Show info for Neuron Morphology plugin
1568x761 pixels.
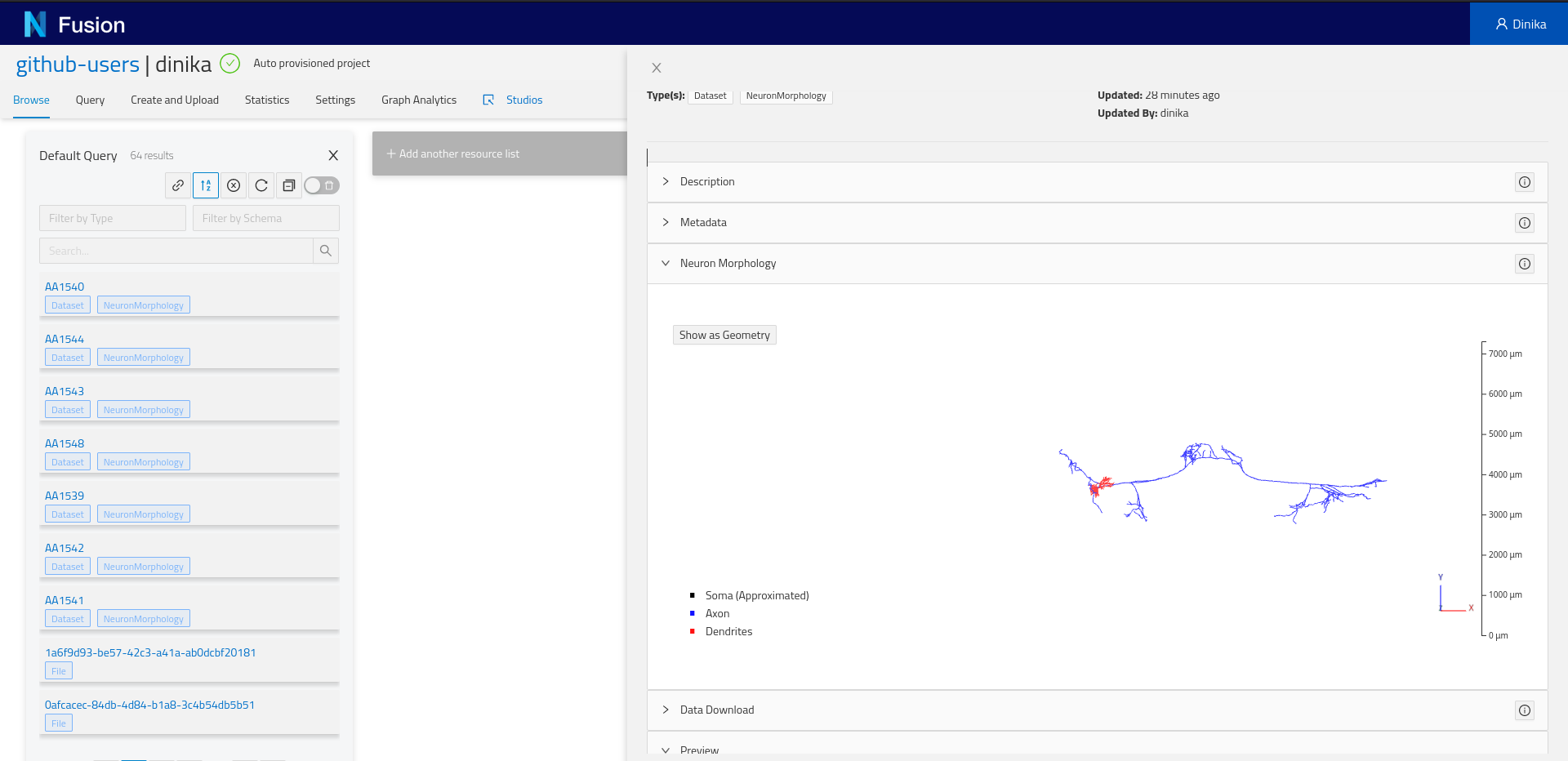(1525, 264)
